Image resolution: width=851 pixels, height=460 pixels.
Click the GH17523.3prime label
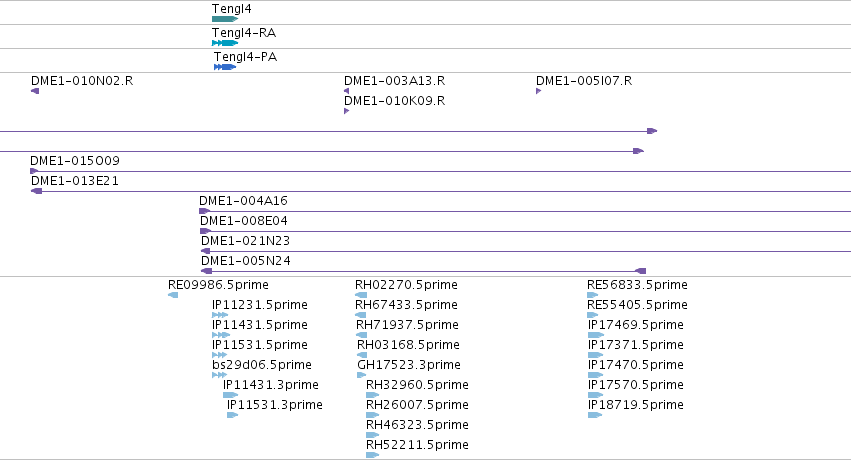point(409,365)
